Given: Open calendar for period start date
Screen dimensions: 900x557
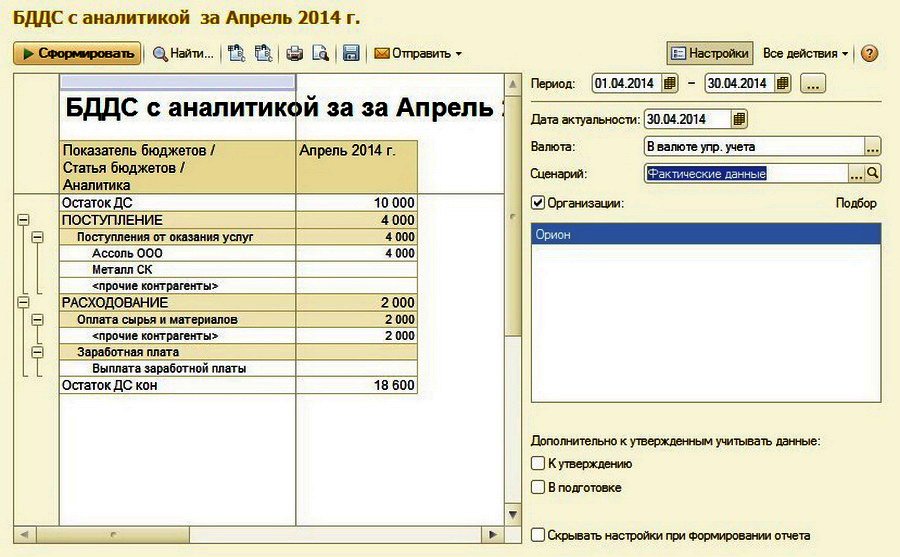Looking at the screenshot, I should [669, 83].
